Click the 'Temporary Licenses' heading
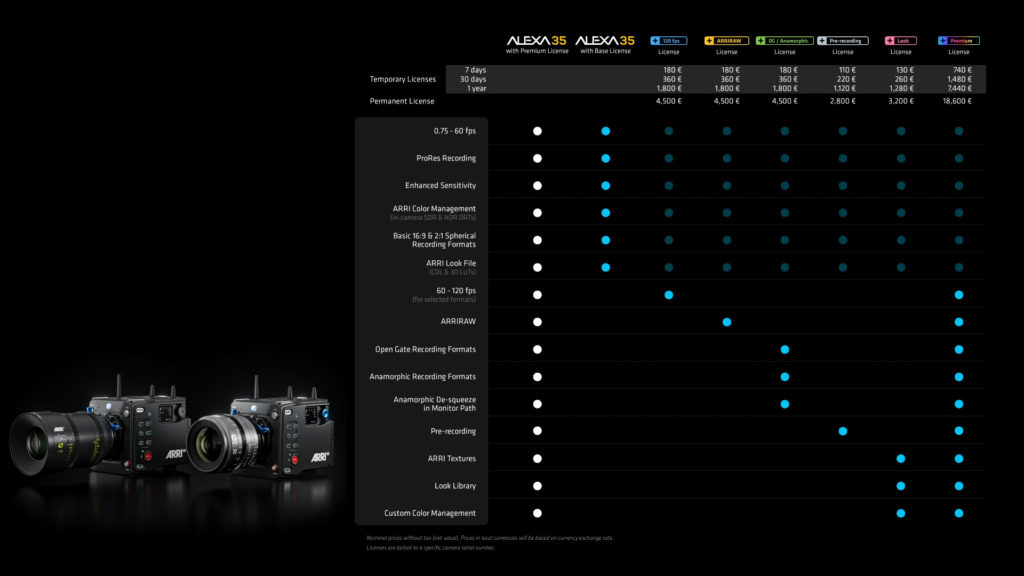 [x=402, y=79]
